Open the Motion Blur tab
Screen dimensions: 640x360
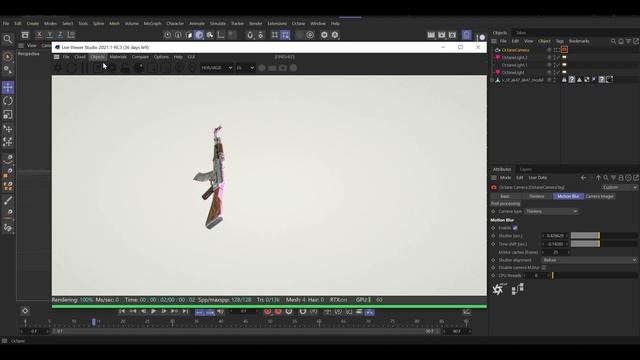(568, 196)
